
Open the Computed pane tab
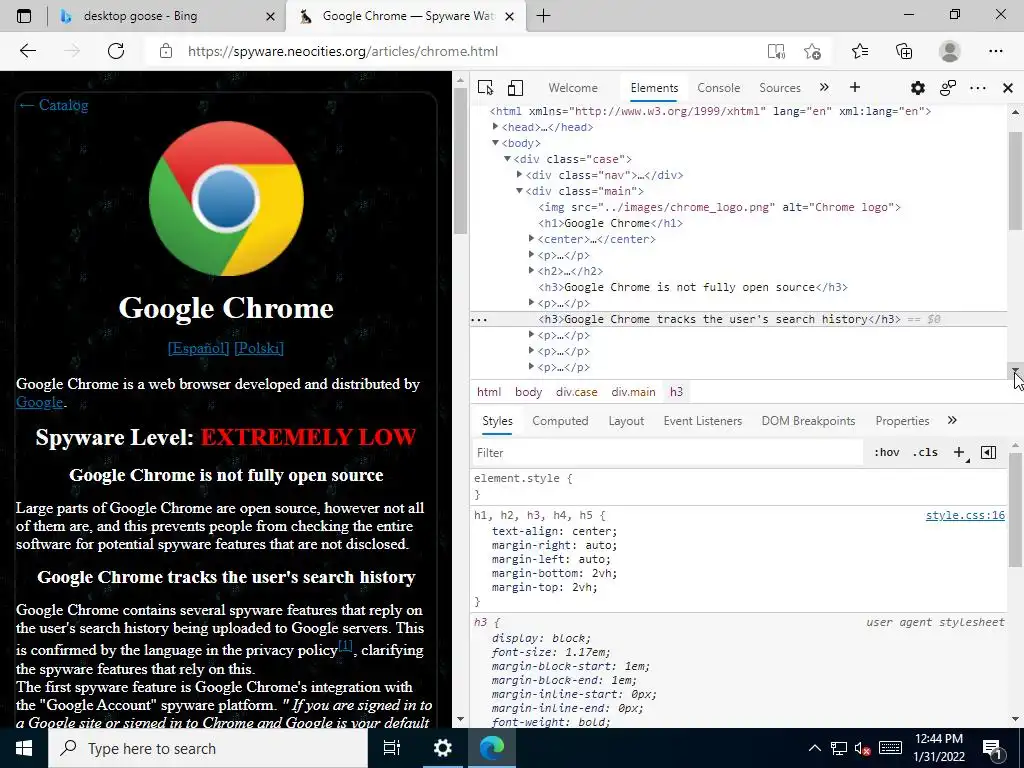[560, 421]
